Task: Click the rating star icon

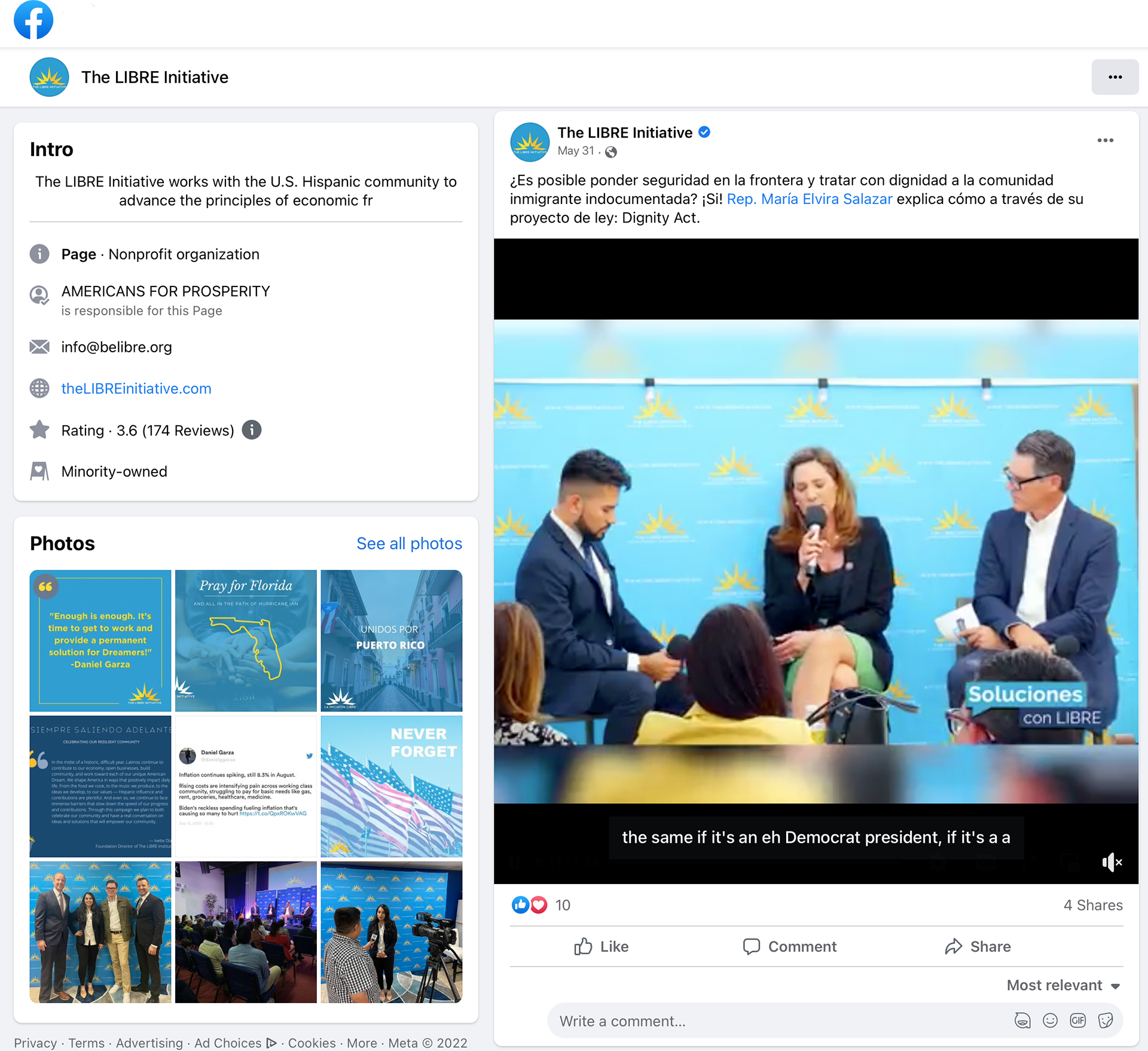Action: [x=39, y=429]
